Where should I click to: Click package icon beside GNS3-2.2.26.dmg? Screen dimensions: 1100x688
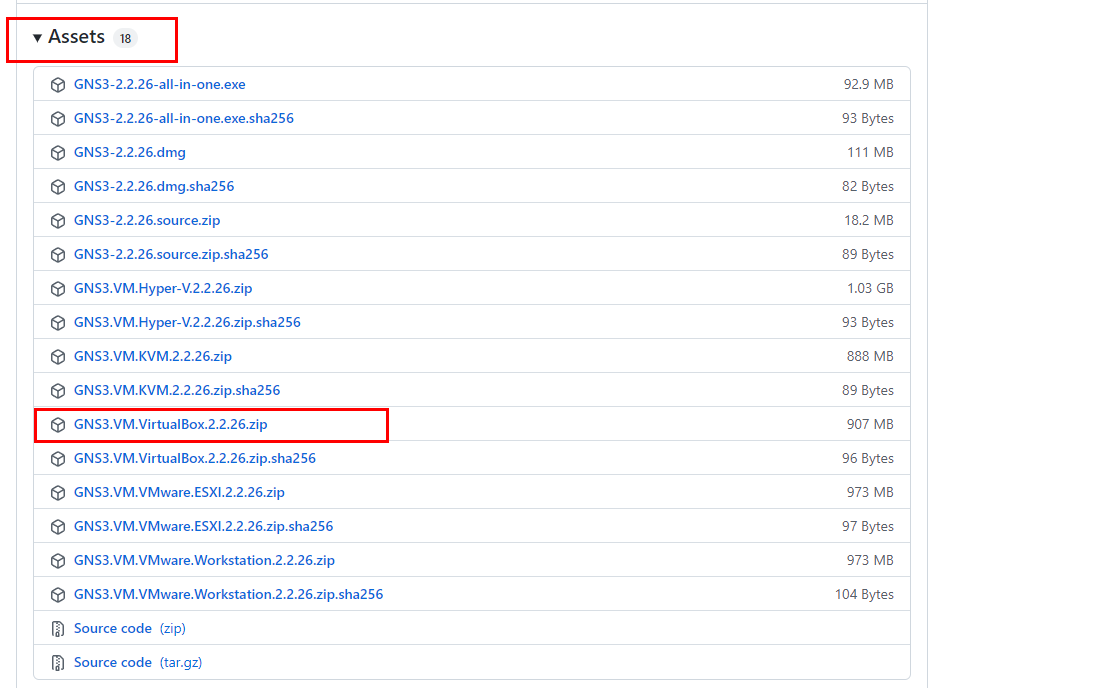tap(58, 153)
